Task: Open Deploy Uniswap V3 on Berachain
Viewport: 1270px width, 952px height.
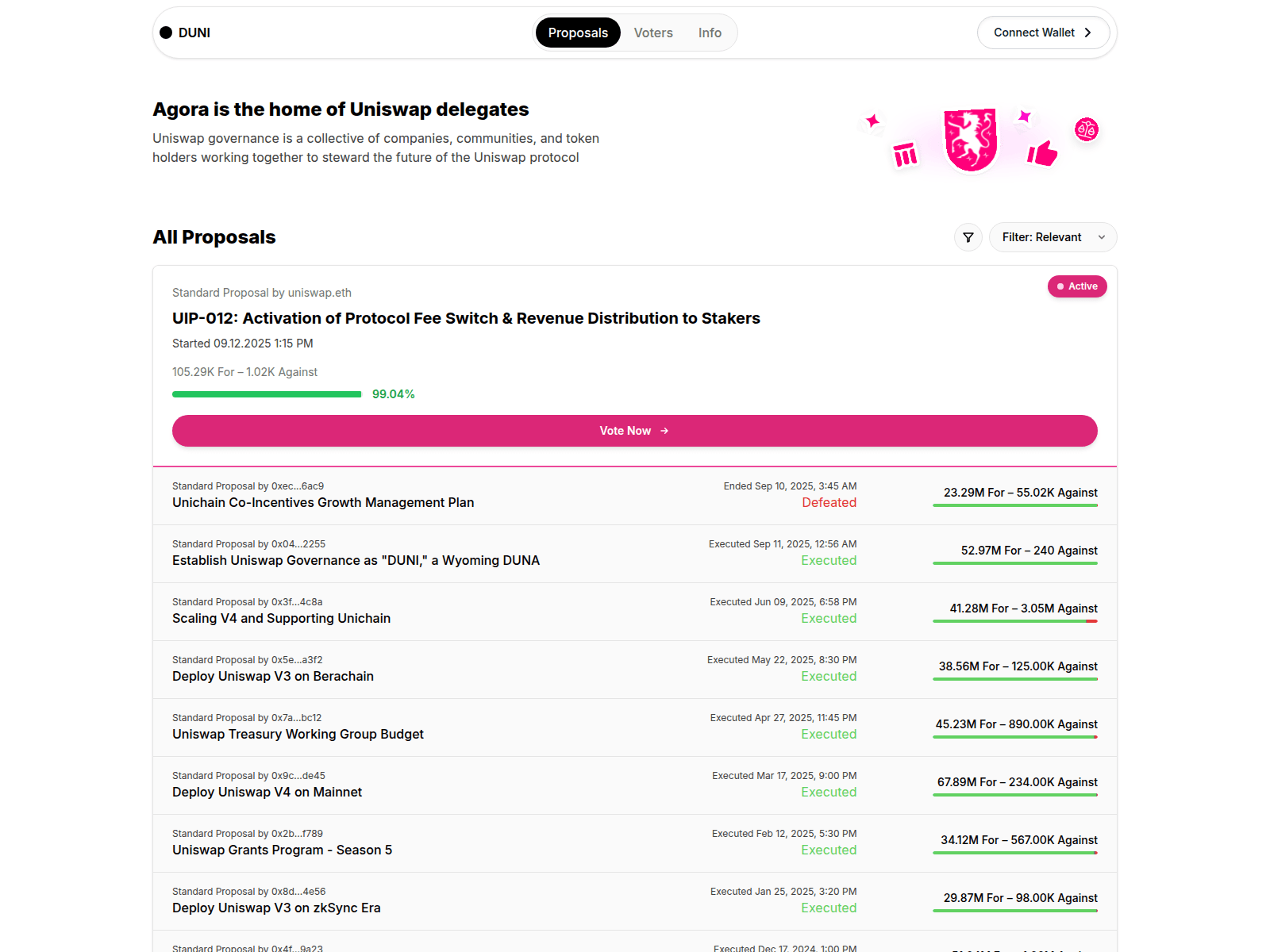Action: tap(273, 677)
